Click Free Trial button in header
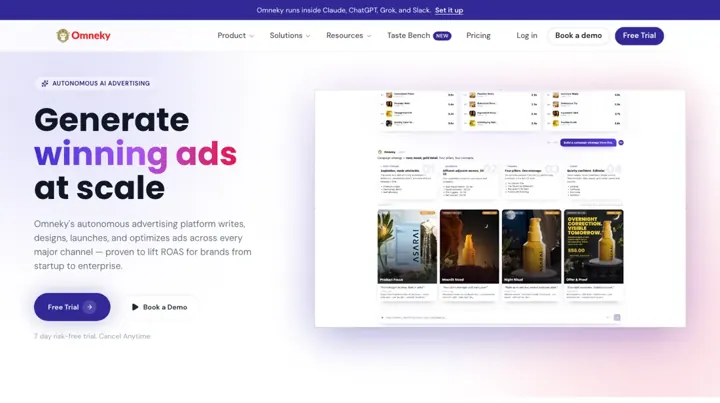The image size is (720, 403). (x=639, y=35)
